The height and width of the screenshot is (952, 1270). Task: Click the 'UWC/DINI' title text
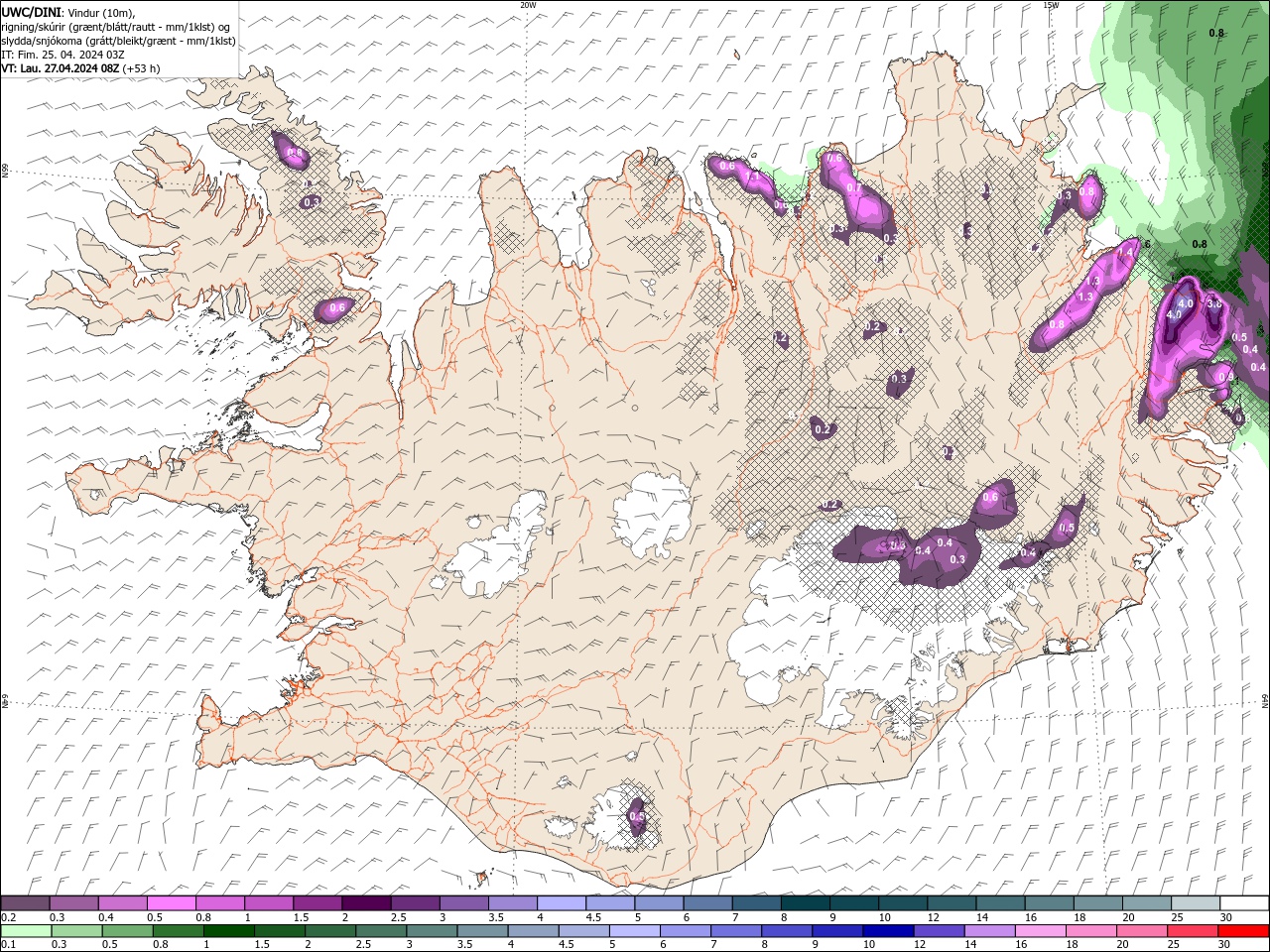coord(32,12)
